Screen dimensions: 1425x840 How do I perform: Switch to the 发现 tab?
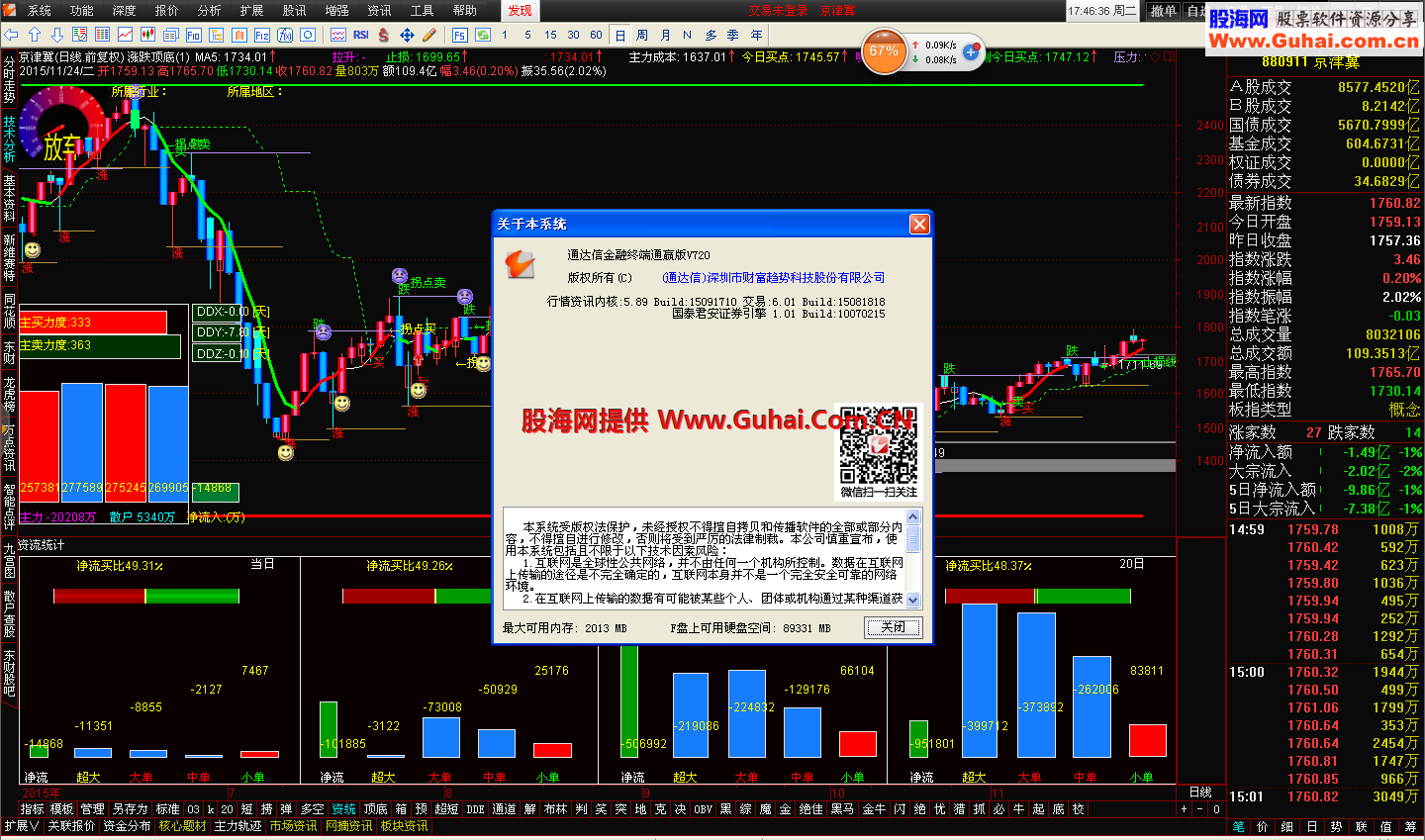coord(520,11)
